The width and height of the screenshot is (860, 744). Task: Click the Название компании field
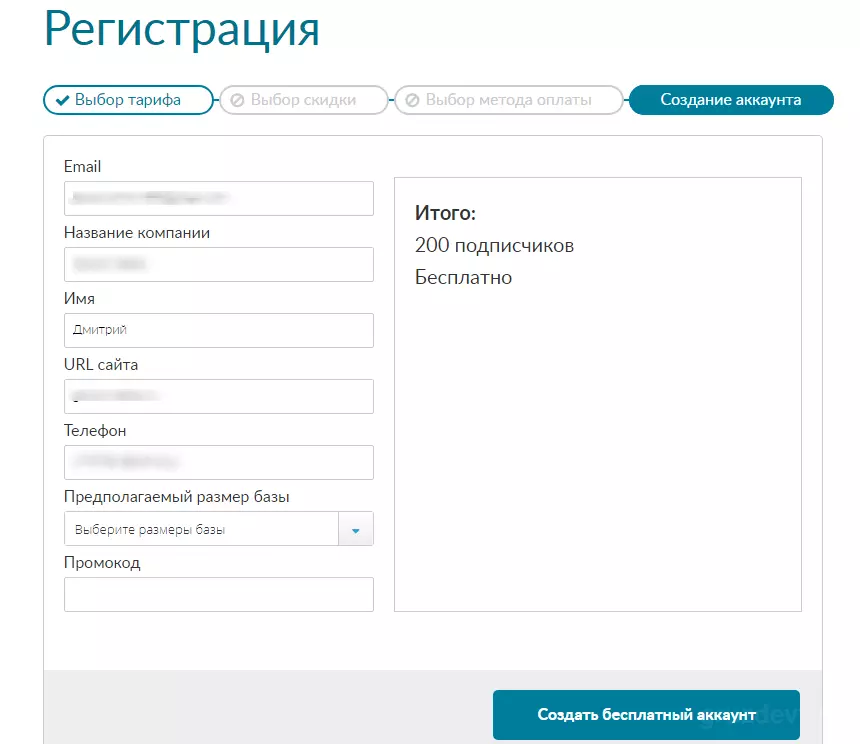[219, 264]
